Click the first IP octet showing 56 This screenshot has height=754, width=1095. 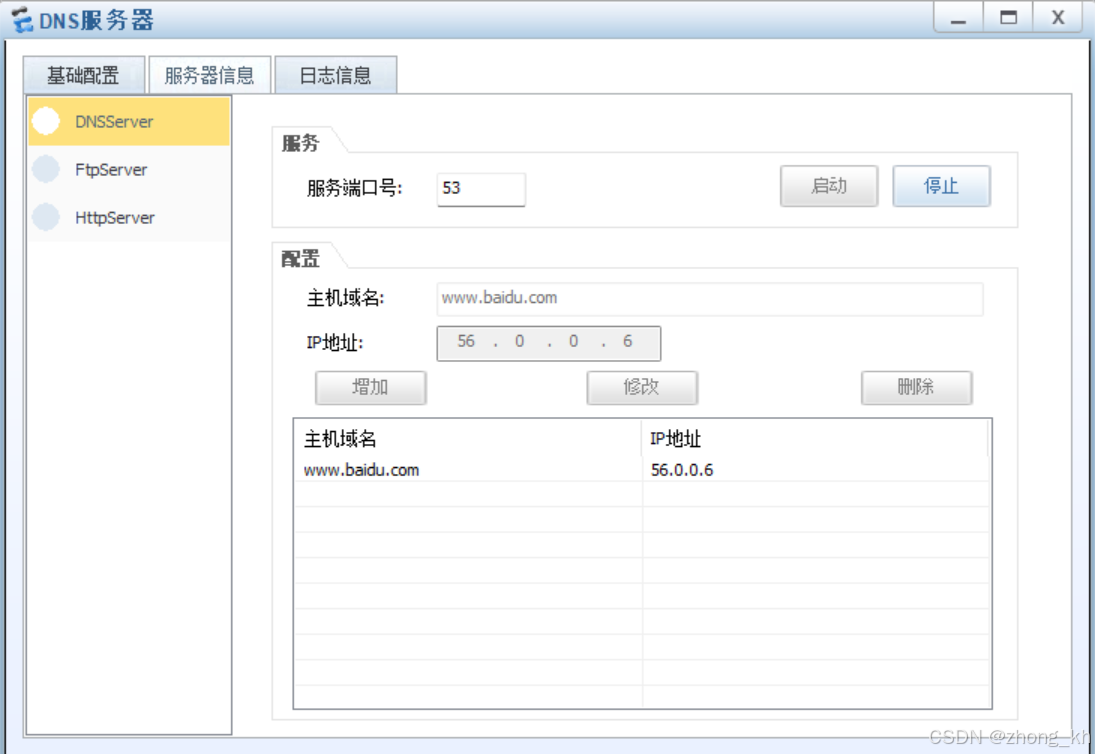pyautogui.click(x=466, y=341)
